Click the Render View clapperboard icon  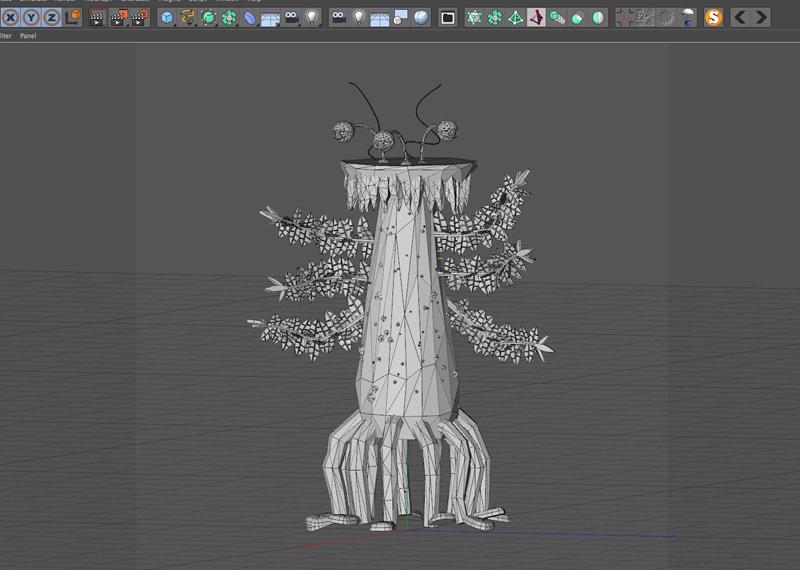tap(97, 18)
